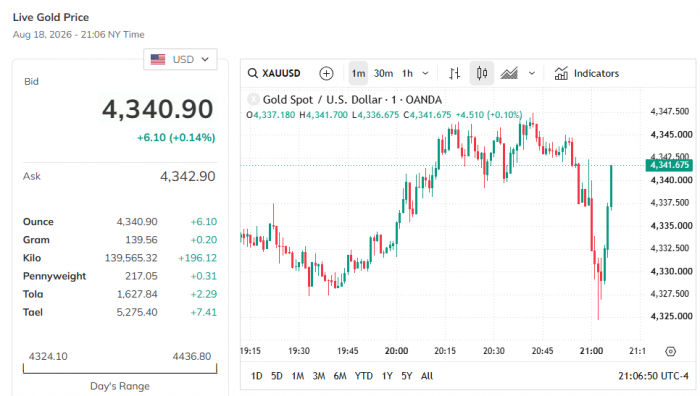Expand the timeframe interval dropdown arrow
This screenshot has height=396, width=700.
point(425,73)
